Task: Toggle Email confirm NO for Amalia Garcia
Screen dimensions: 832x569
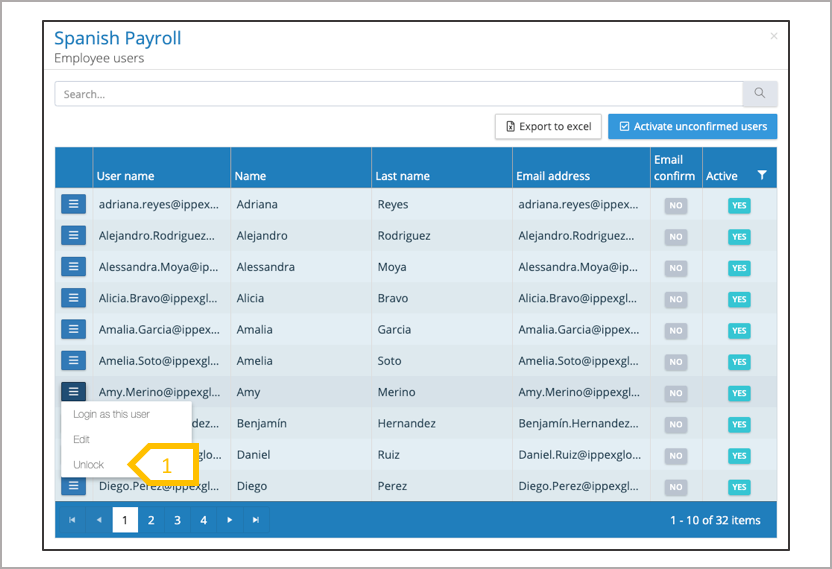Action: click(x=676, y=330)
